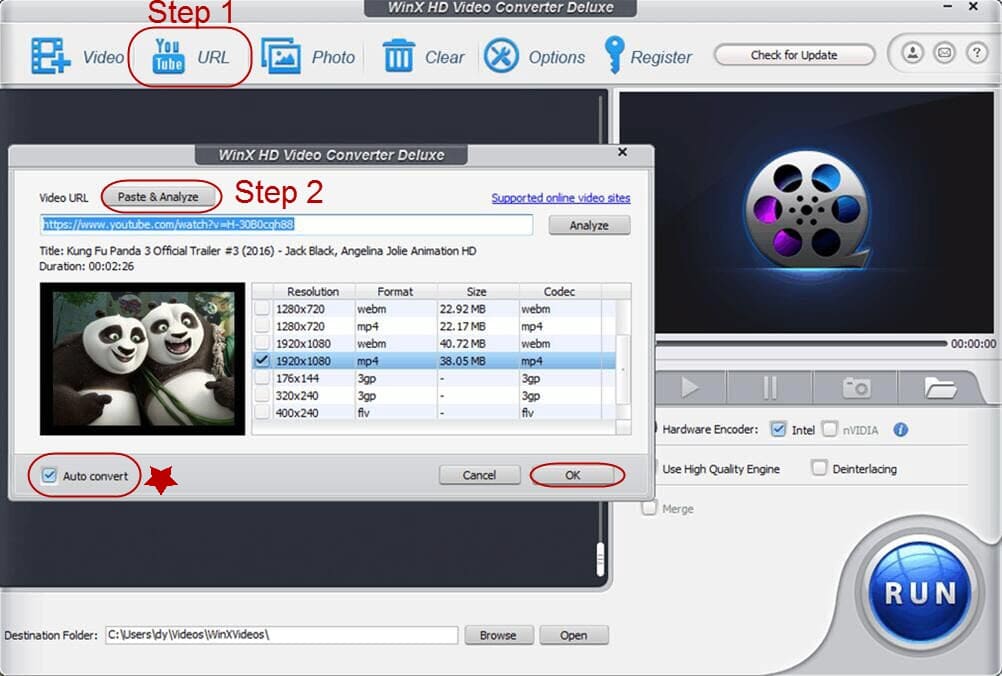Toggle the Auto convert checkbox
1002x676 pixels.
pos(49,475)
